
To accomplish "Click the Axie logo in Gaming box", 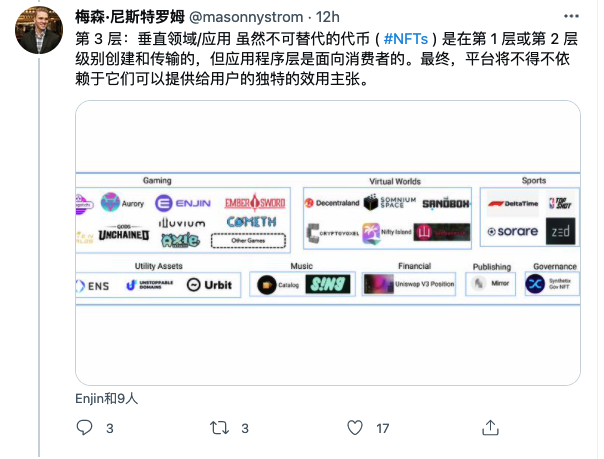I will [180, 240].
